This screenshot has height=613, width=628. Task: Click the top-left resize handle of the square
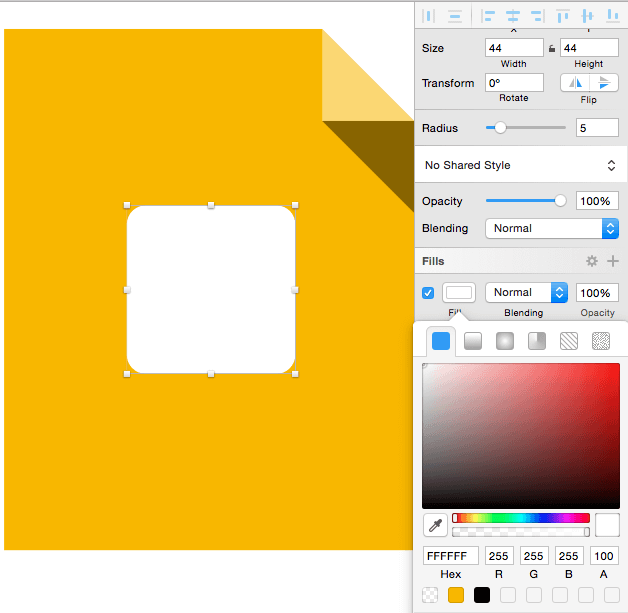127,205
